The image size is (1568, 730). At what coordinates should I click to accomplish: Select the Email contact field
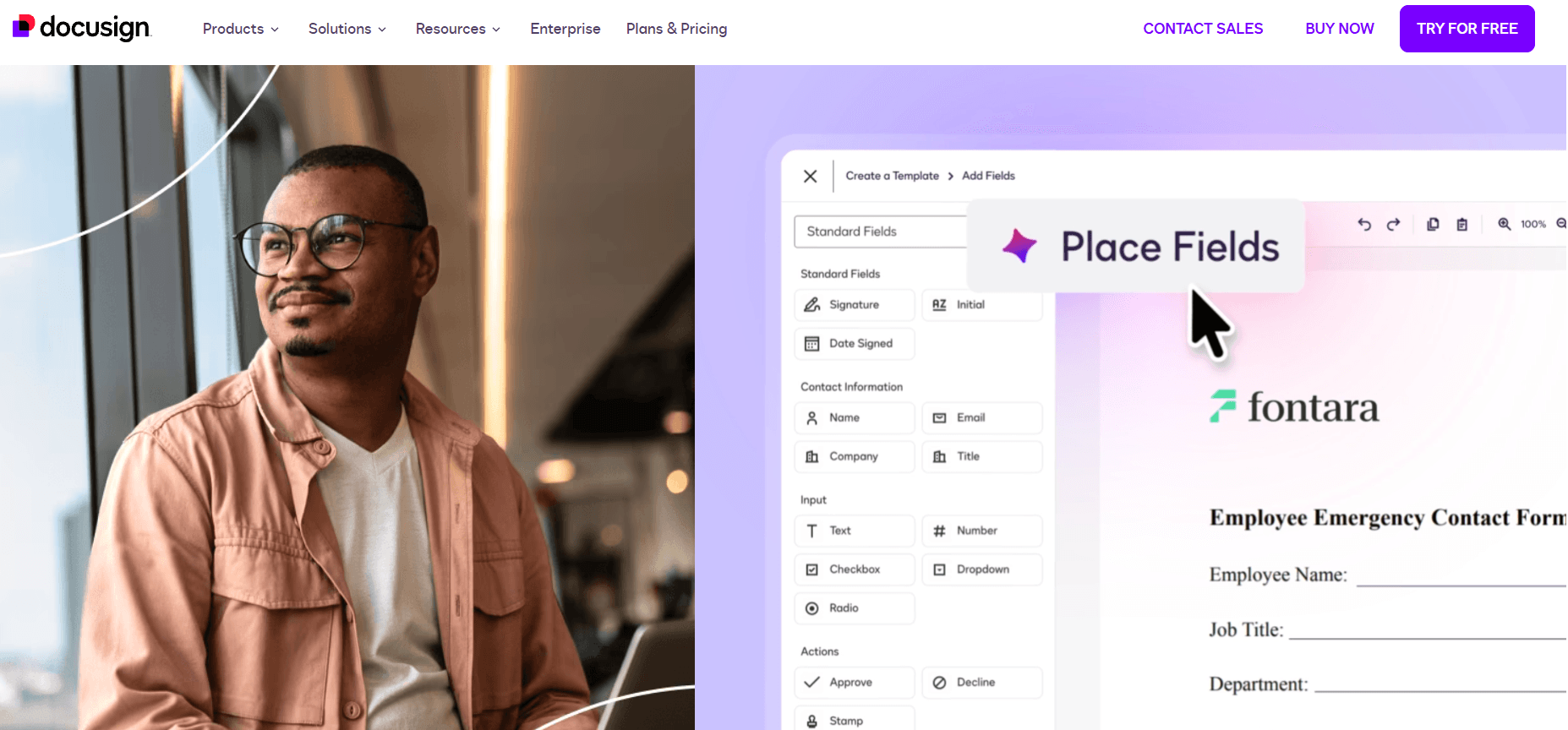coord(982,418)
